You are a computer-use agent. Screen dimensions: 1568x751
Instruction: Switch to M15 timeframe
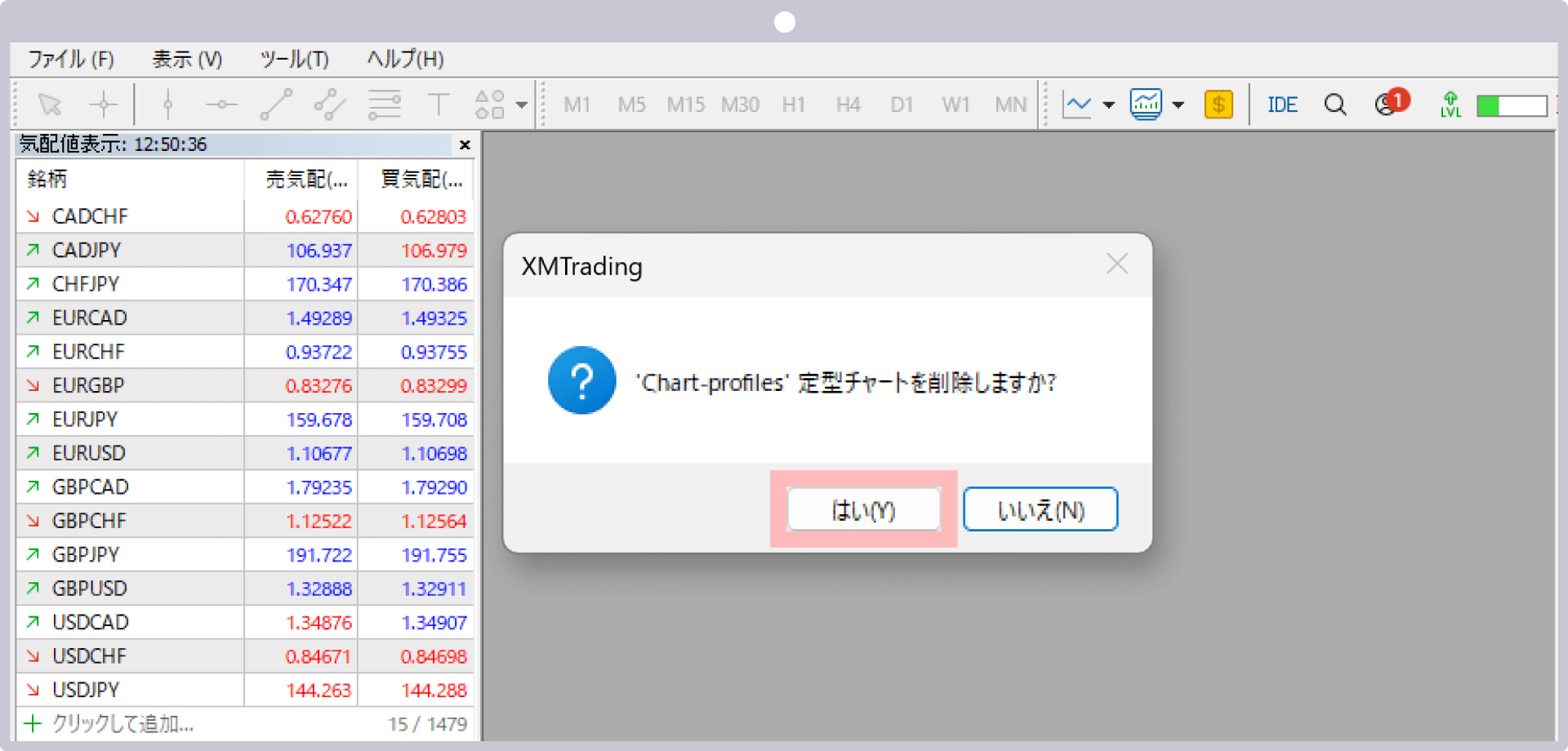pos(685,104)
